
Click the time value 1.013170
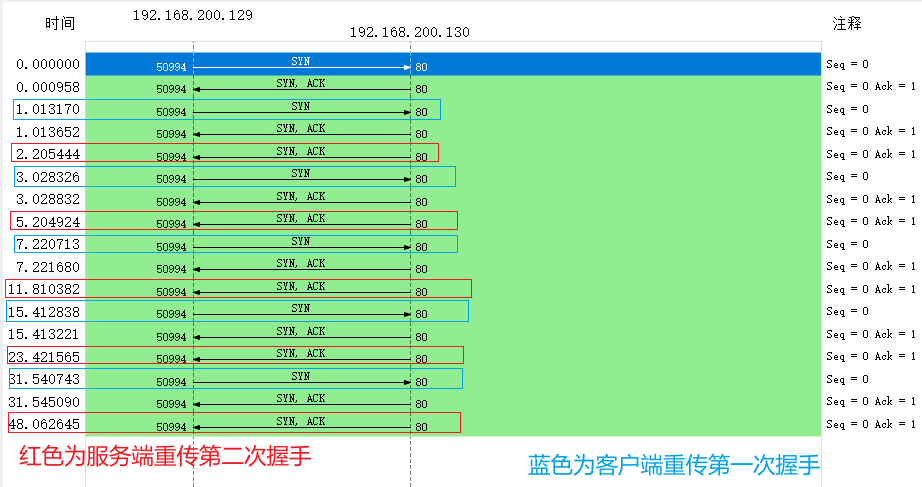click(48, 109)
